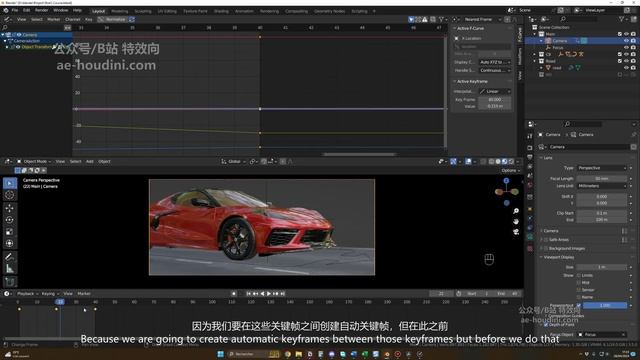
Task: Adjust the Passepartout slider
Action: [x=605, y=305]
